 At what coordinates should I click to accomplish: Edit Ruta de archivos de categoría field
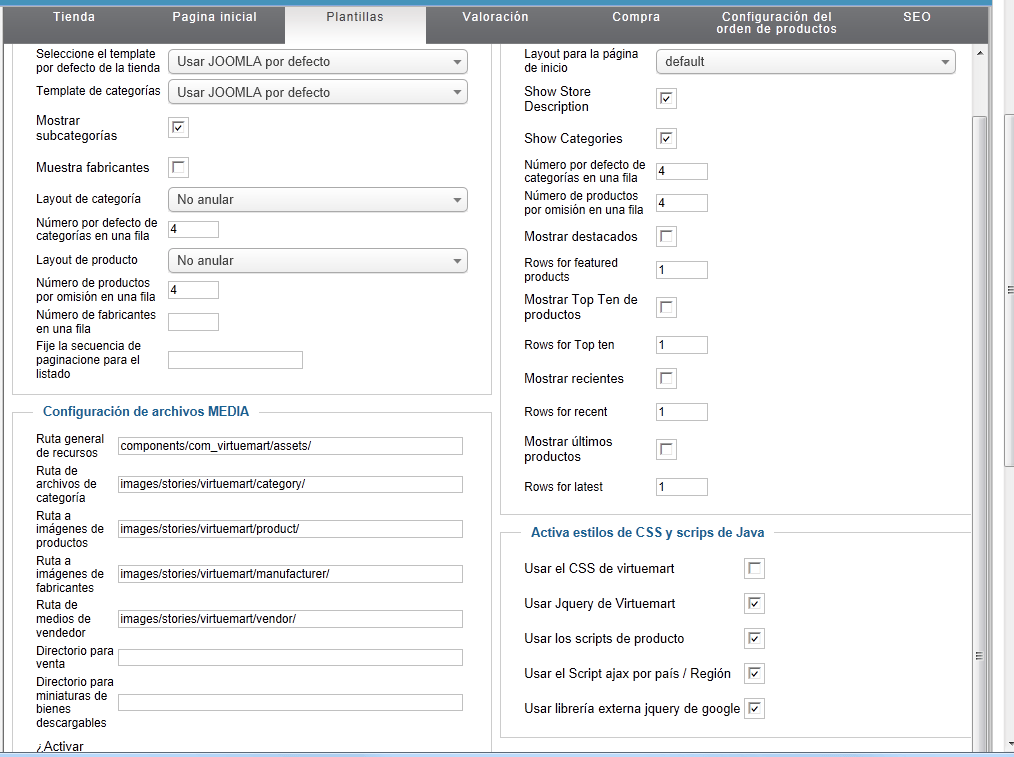[290, 484]
